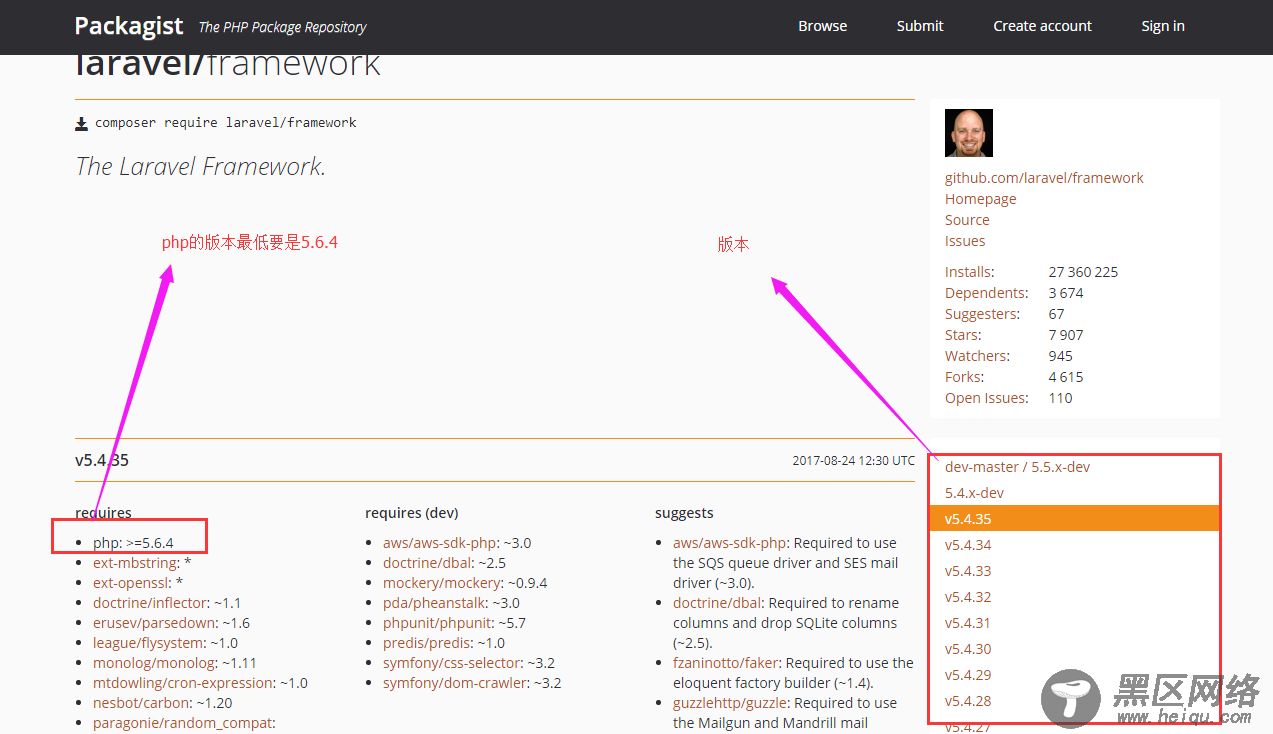1273x734 pixels.
Task: Open the Stars statistic link
Action: (963, 335)
